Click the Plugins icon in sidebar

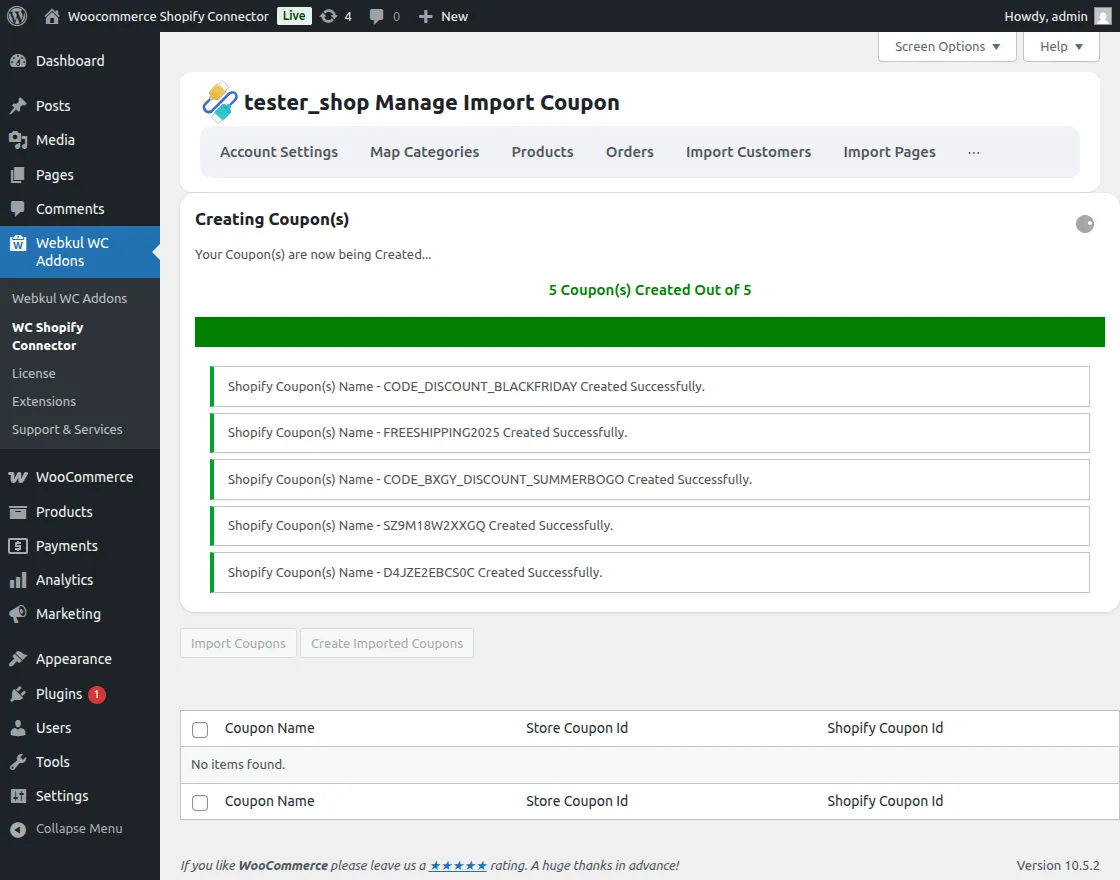pos(18,694)
